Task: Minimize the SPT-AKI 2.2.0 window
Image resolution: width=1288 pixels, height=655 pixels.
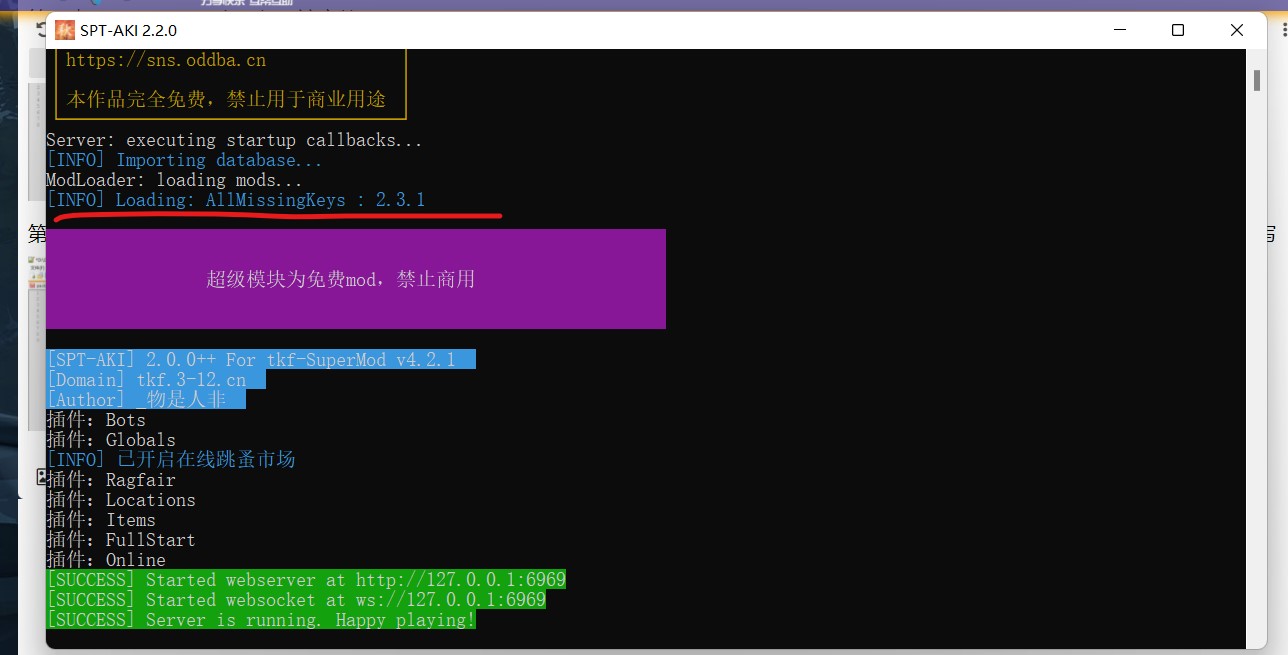Action: 1121,30
